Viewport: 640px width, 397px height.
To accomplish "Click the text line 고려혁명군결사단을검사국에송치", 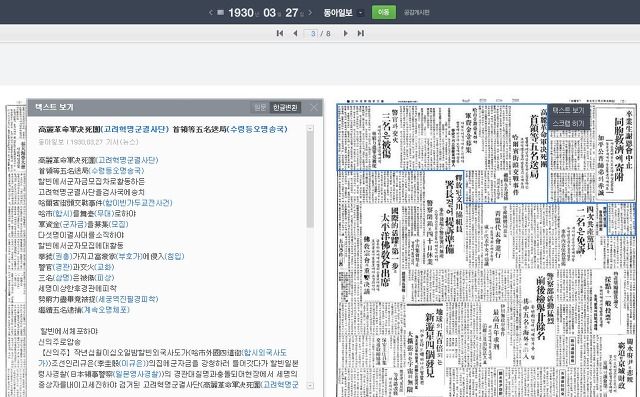I will [x=91, y=192].
